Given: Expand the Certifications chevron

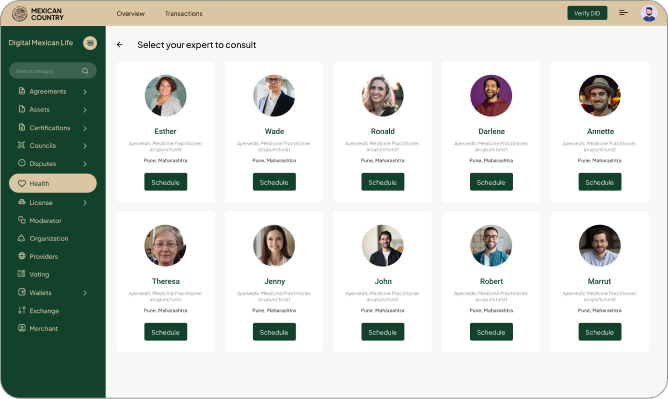Looking at the screenshot, I should [85, 128].
